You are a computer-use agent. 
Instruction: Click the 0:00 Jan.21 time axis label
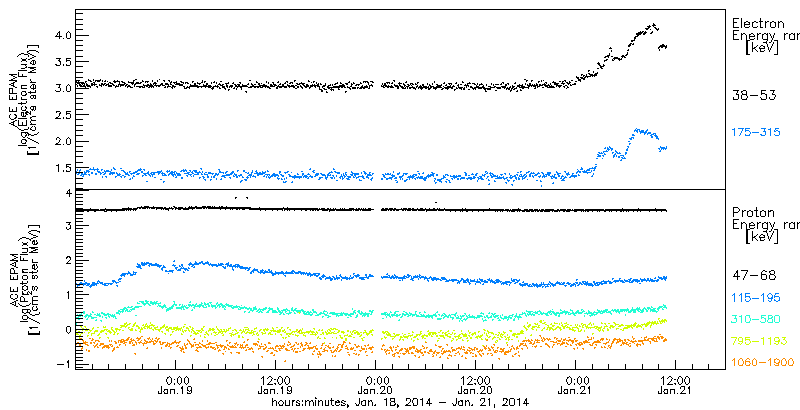pyautogui.click(x=576, y=385)
